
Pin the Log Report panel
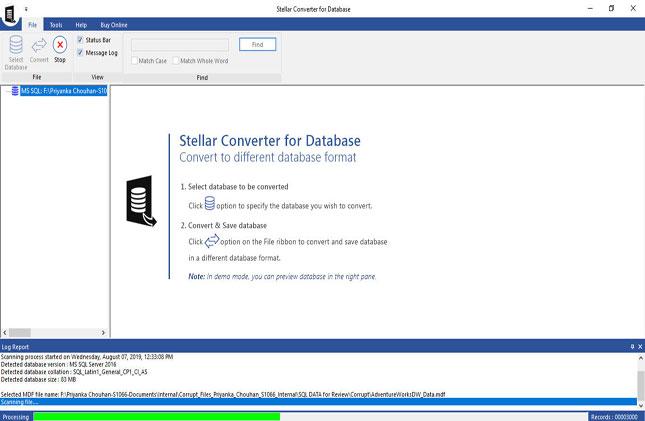click(632, 347)
